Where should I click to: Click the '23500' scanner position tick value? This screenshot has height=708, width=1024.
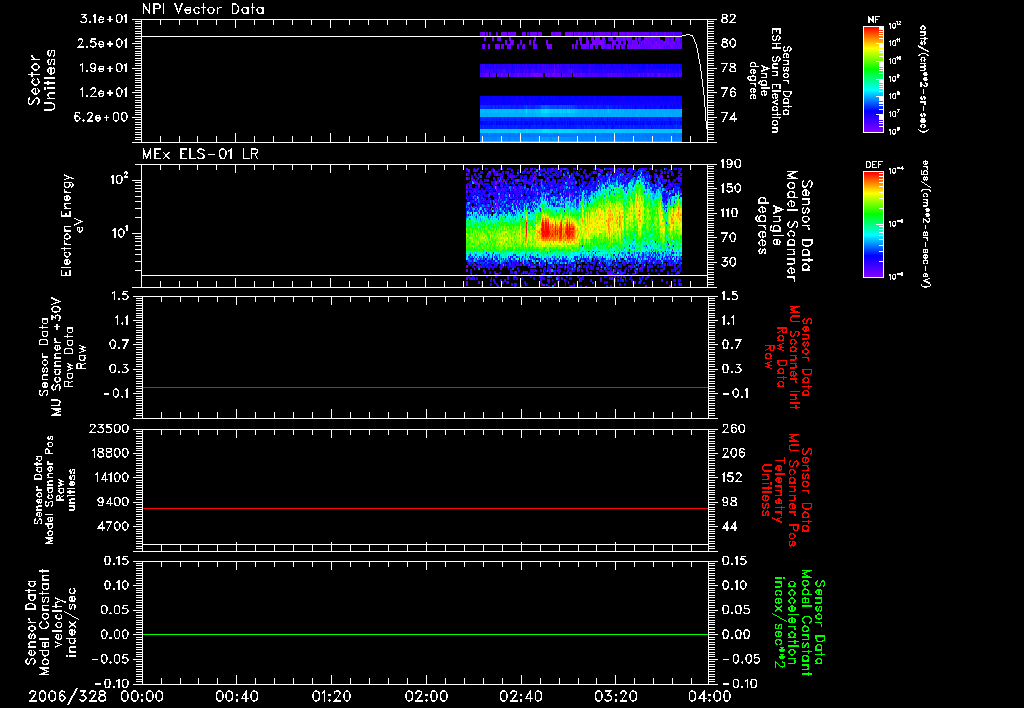click(x=110, y=429)
